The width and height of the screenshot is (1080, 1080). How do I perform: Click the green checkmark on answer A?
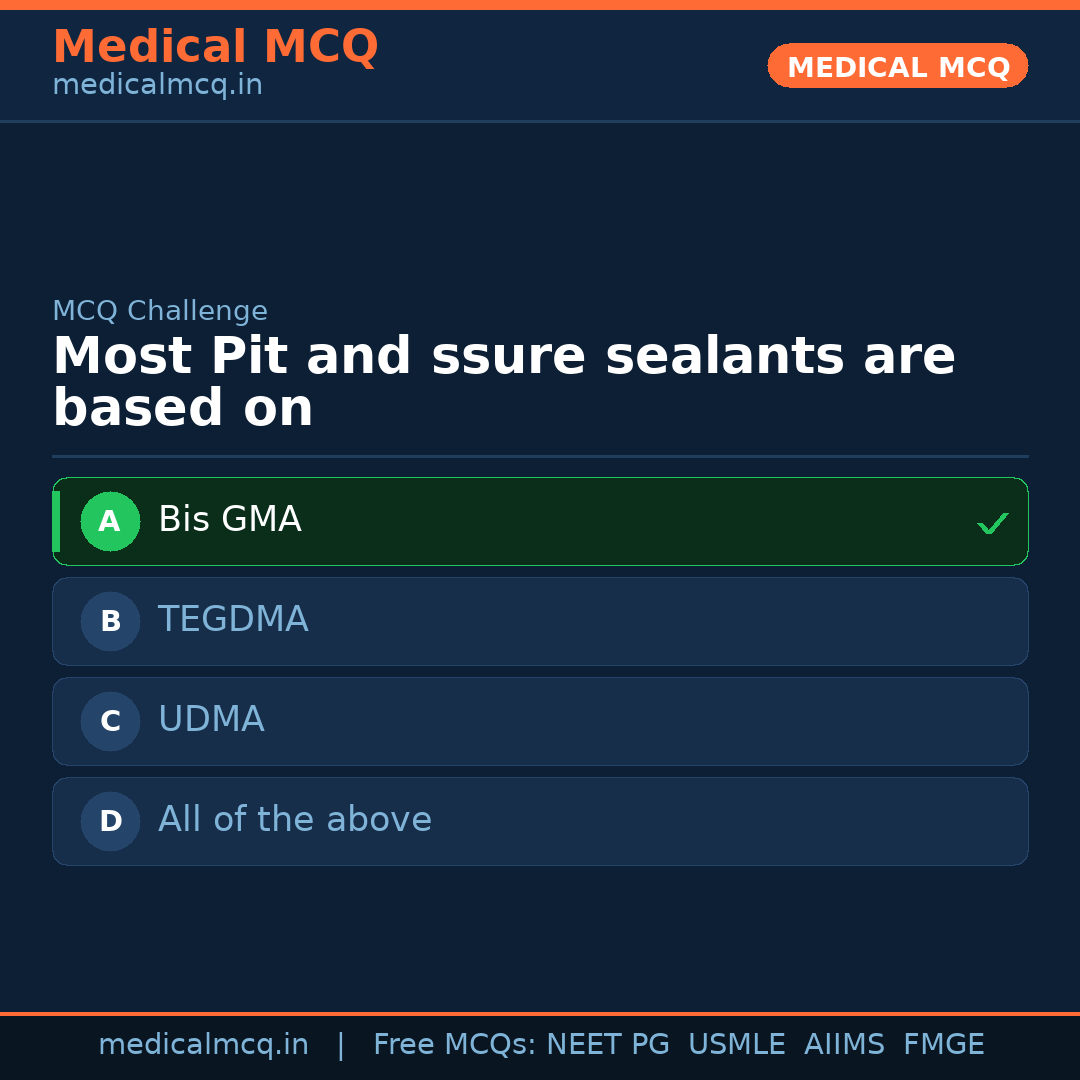tap(992, 521)
